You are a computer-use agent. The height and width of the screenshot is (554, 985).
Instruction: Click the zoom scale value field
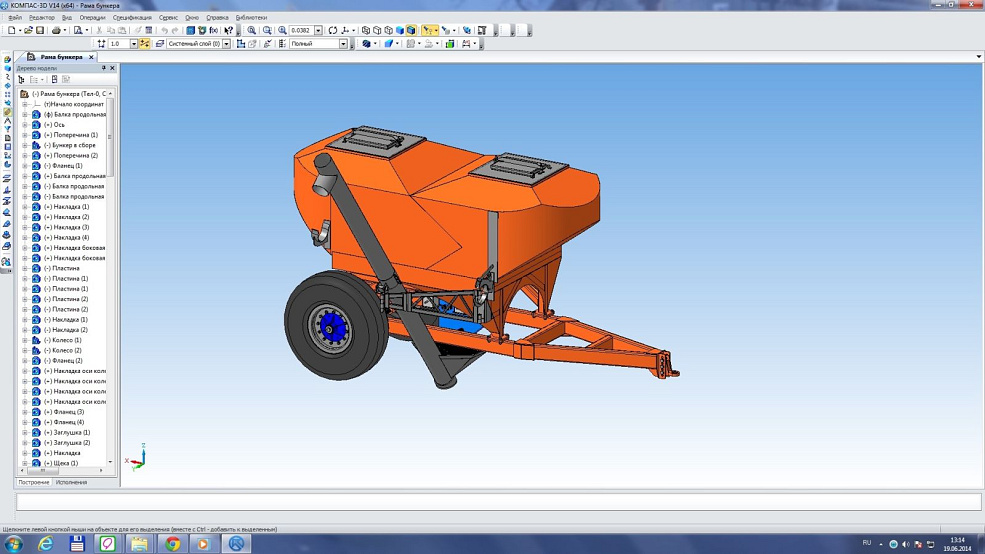pyautogui.click(x=301, y=30)
